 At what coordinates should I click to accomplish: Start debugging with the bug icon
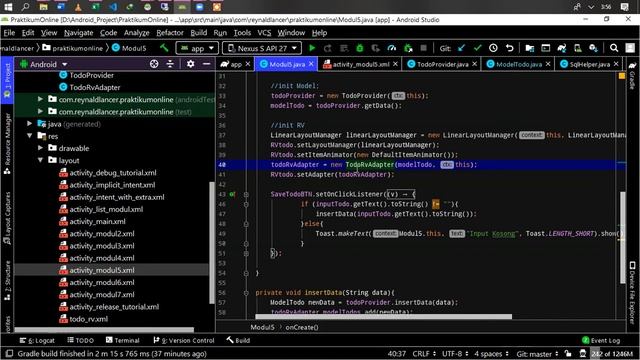[360, 48]
